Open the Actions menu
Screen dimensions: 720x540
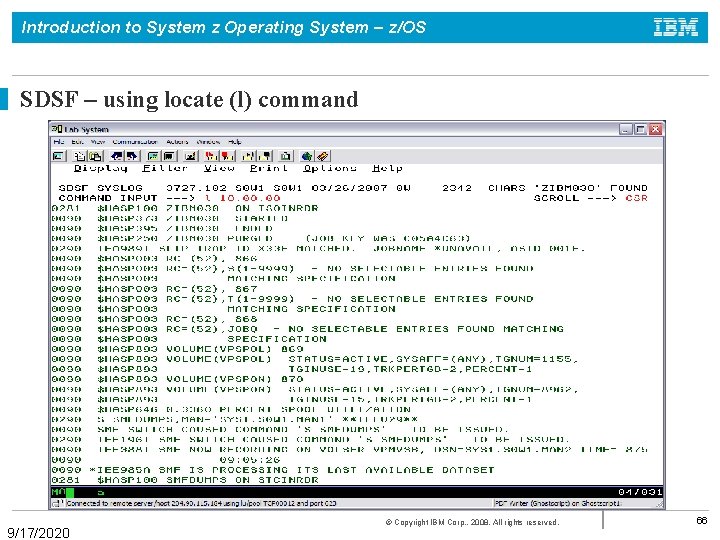[177, 142]
